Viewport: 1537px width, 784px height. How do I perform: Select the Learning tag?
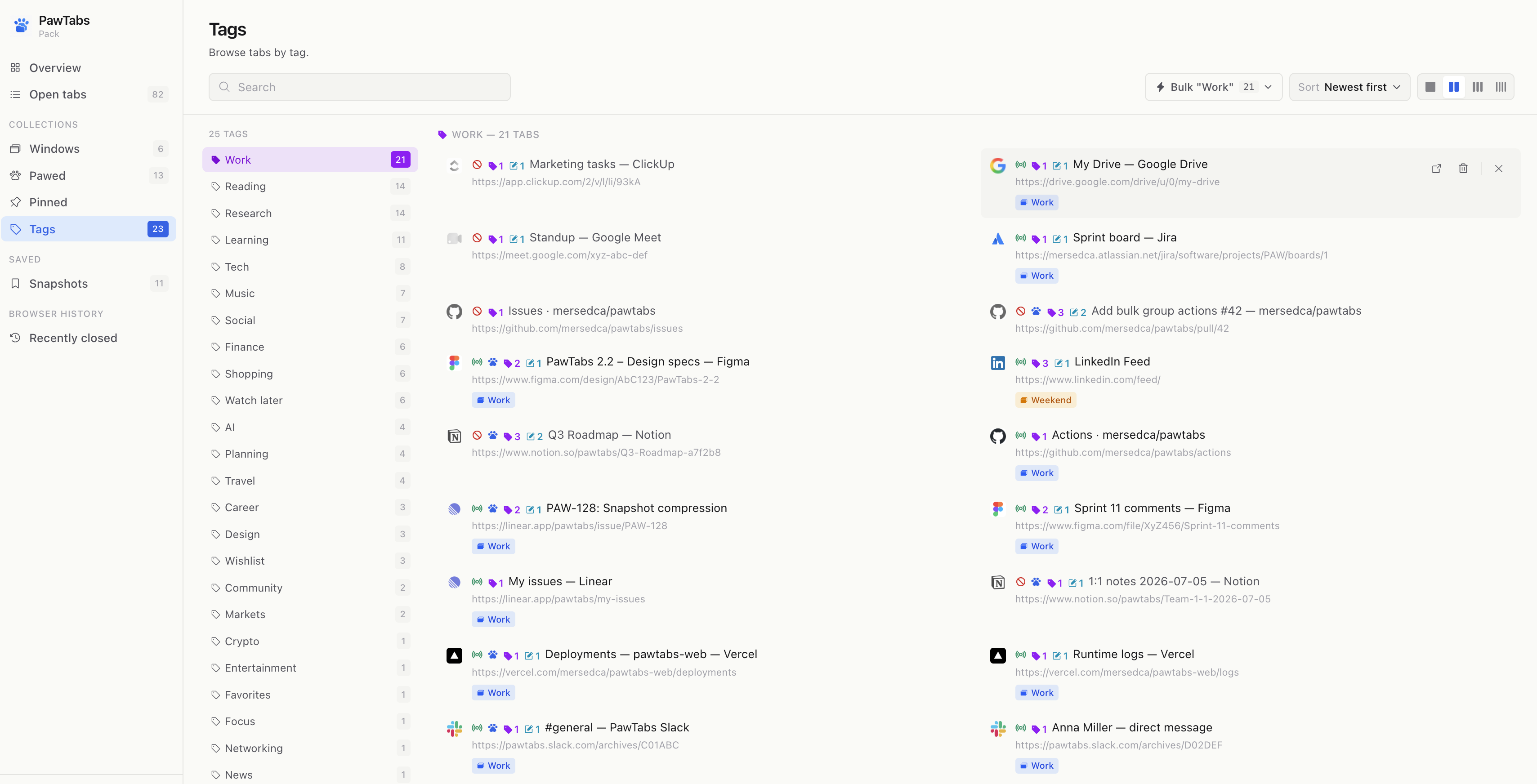(310, 240)
